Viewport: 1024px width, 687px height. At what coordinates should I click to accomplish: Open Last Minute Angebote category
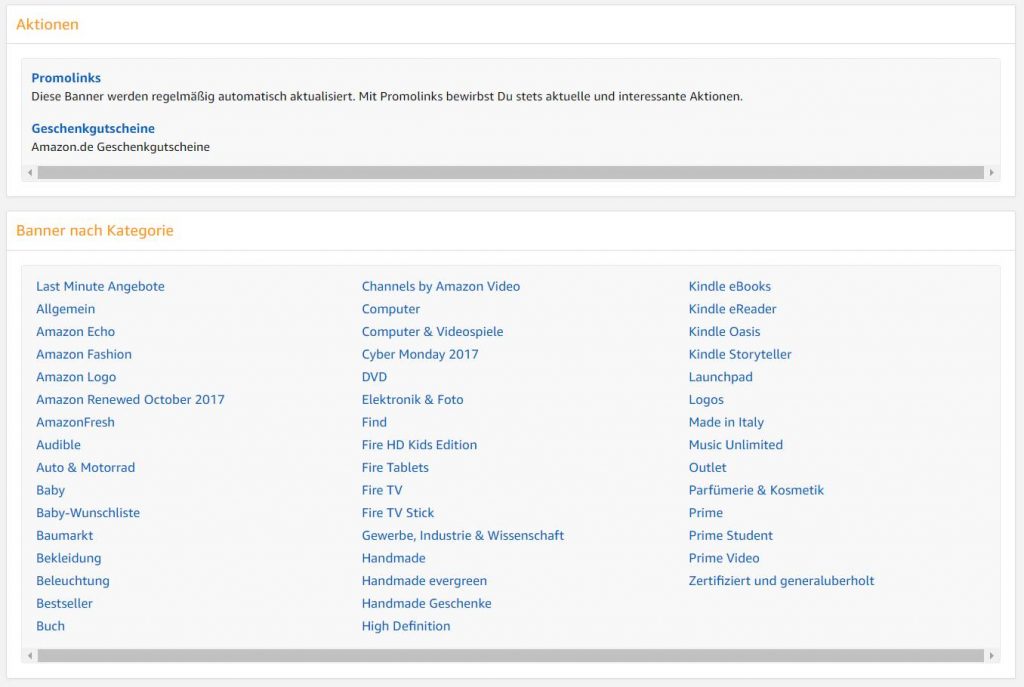coord(101,286)
